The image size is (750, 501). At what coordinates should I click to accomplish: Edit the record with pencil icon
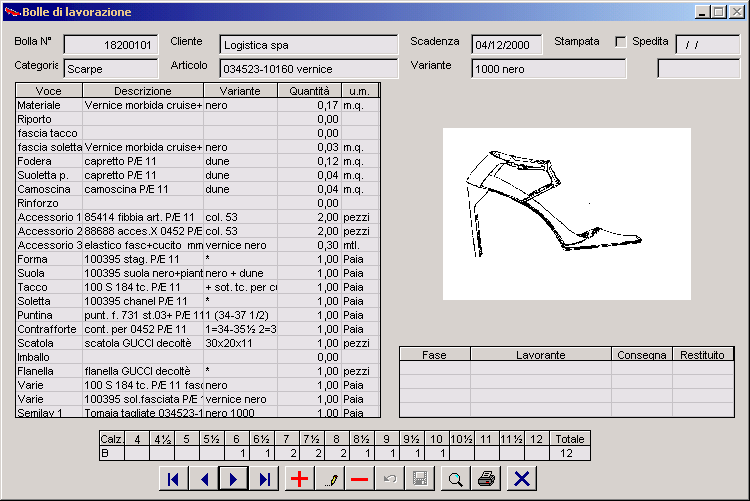pyautogui.click(x=330, y=479)
